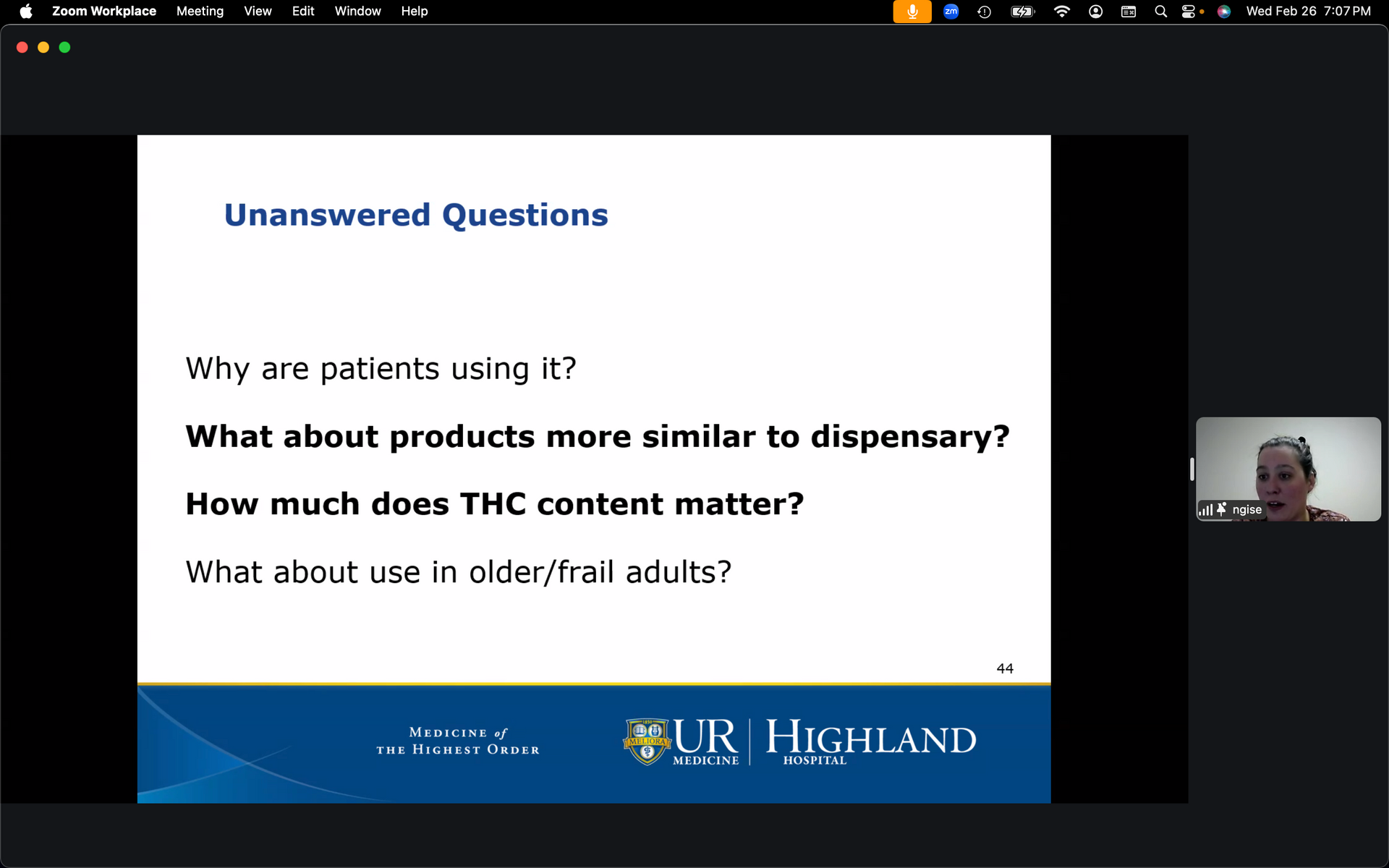Click the orange microphone indicator in menu bar

click(912, 12)
